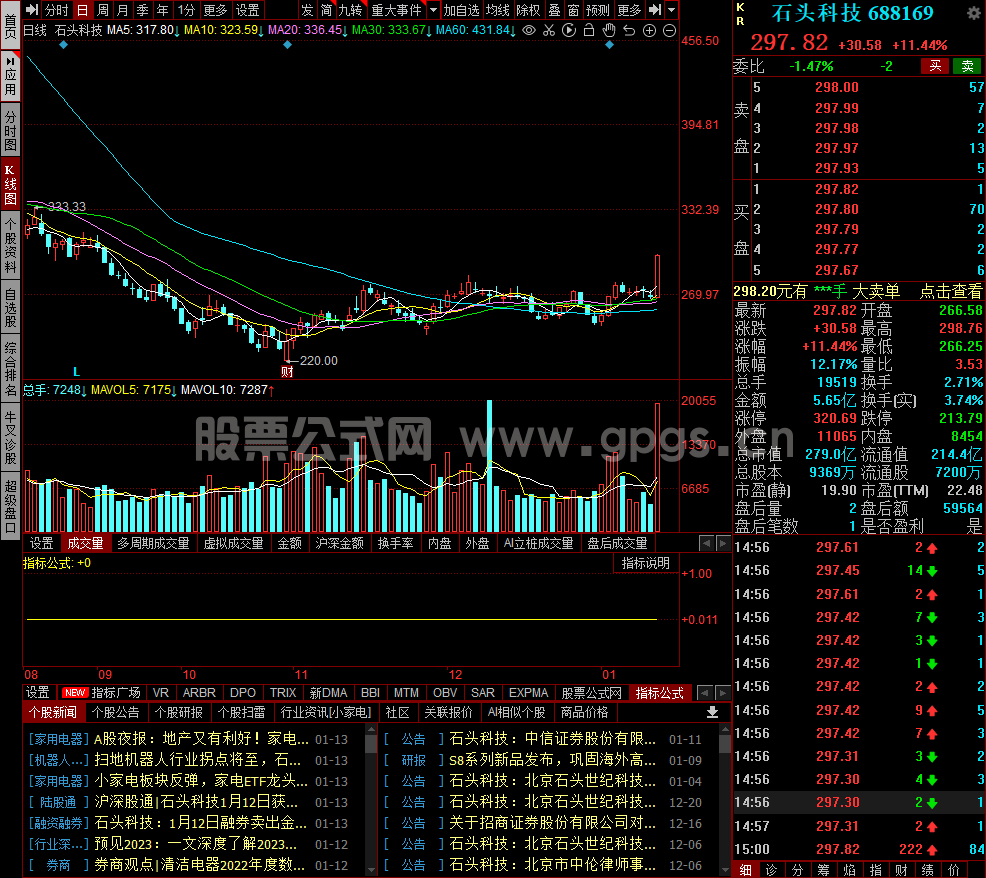986x878 pixels.
Task: Open the 综合排名 sidebar item
Action: click(x=10, y=368)
